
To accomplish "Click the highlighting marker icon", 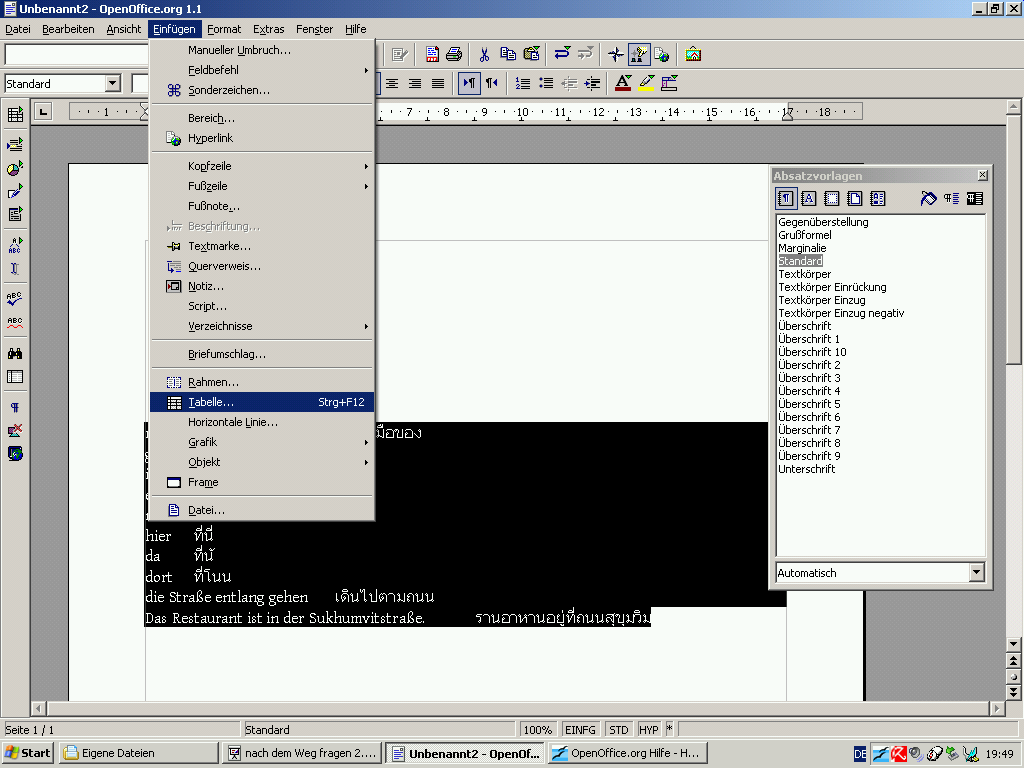I will 646,84.
